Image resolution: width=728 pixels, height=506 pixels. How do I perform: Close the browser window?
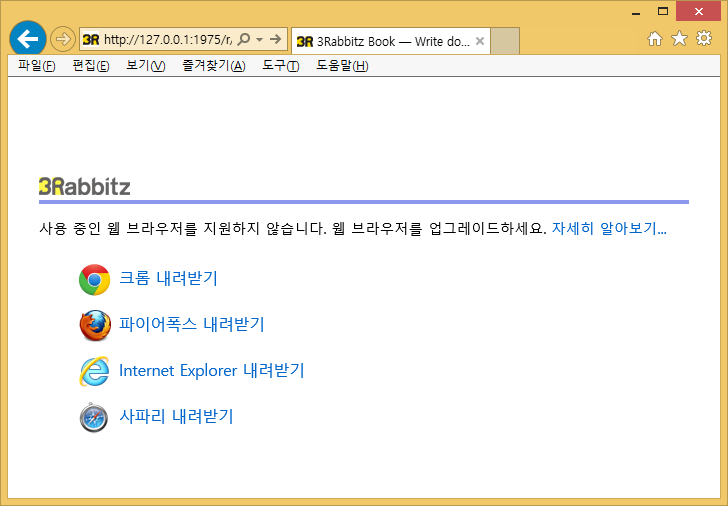pyautogui.click(x=699, y=12)
